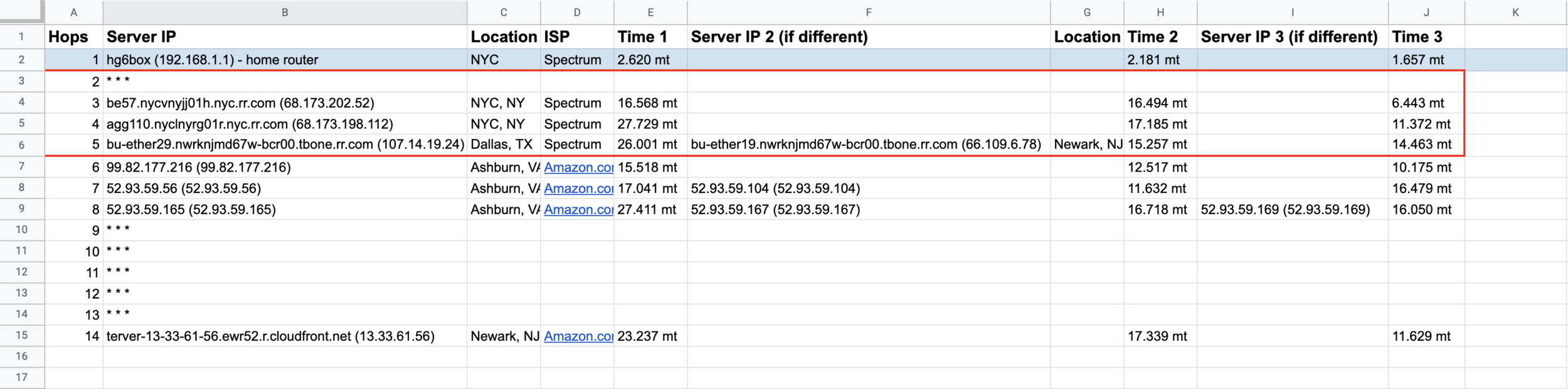
Task: Click the 'Dallas, TX' location cell
Action: (x=504, y=145)
